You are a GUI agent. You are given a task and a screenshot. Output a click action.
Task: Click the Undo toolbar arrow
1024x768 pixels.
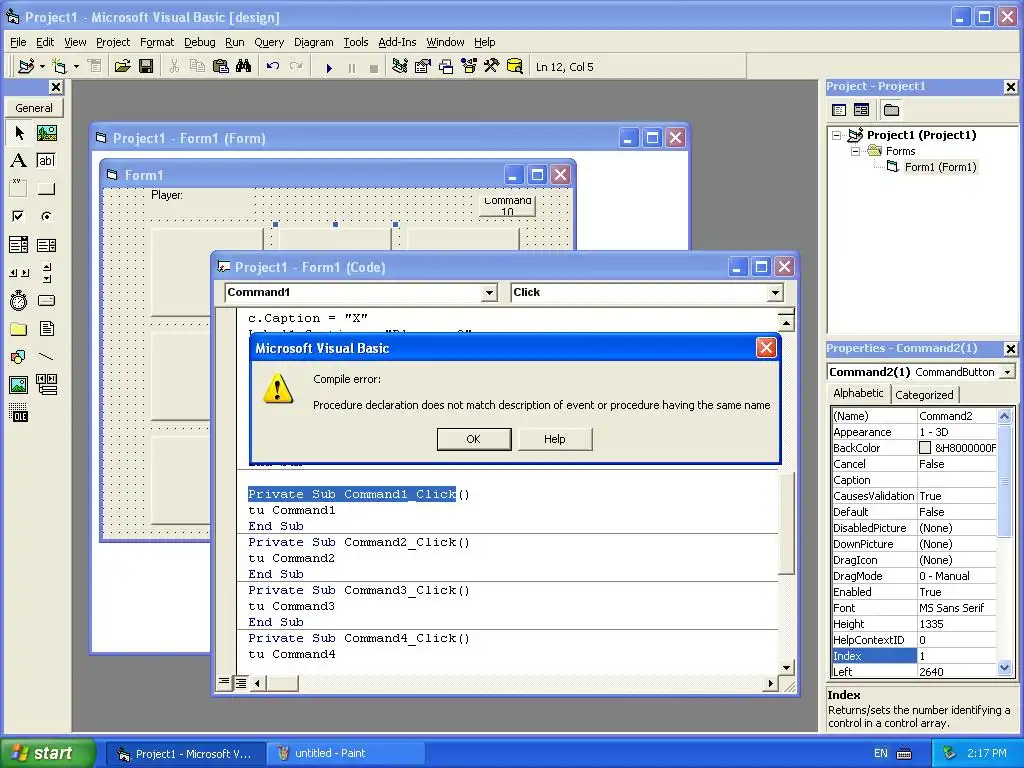coord(273,66)
